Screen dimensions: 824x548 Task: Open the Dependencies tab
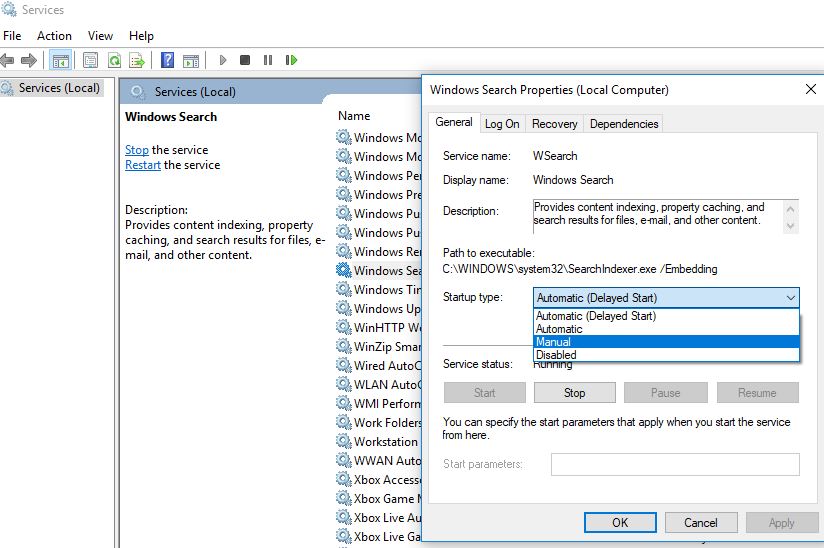pos(624,124)
